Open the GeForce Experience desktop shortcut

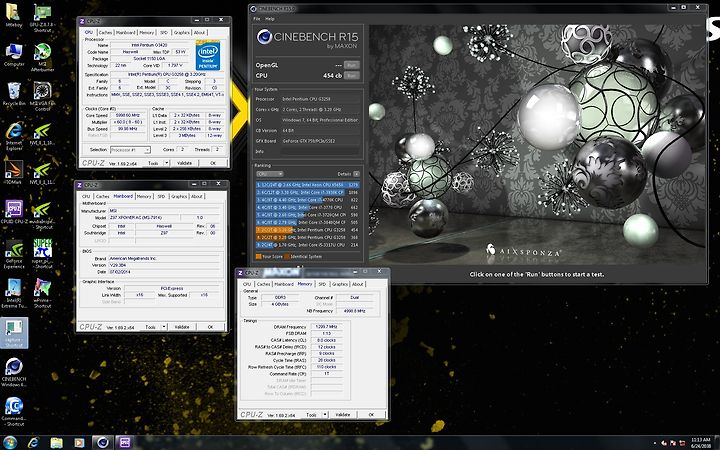coord(14,253)
